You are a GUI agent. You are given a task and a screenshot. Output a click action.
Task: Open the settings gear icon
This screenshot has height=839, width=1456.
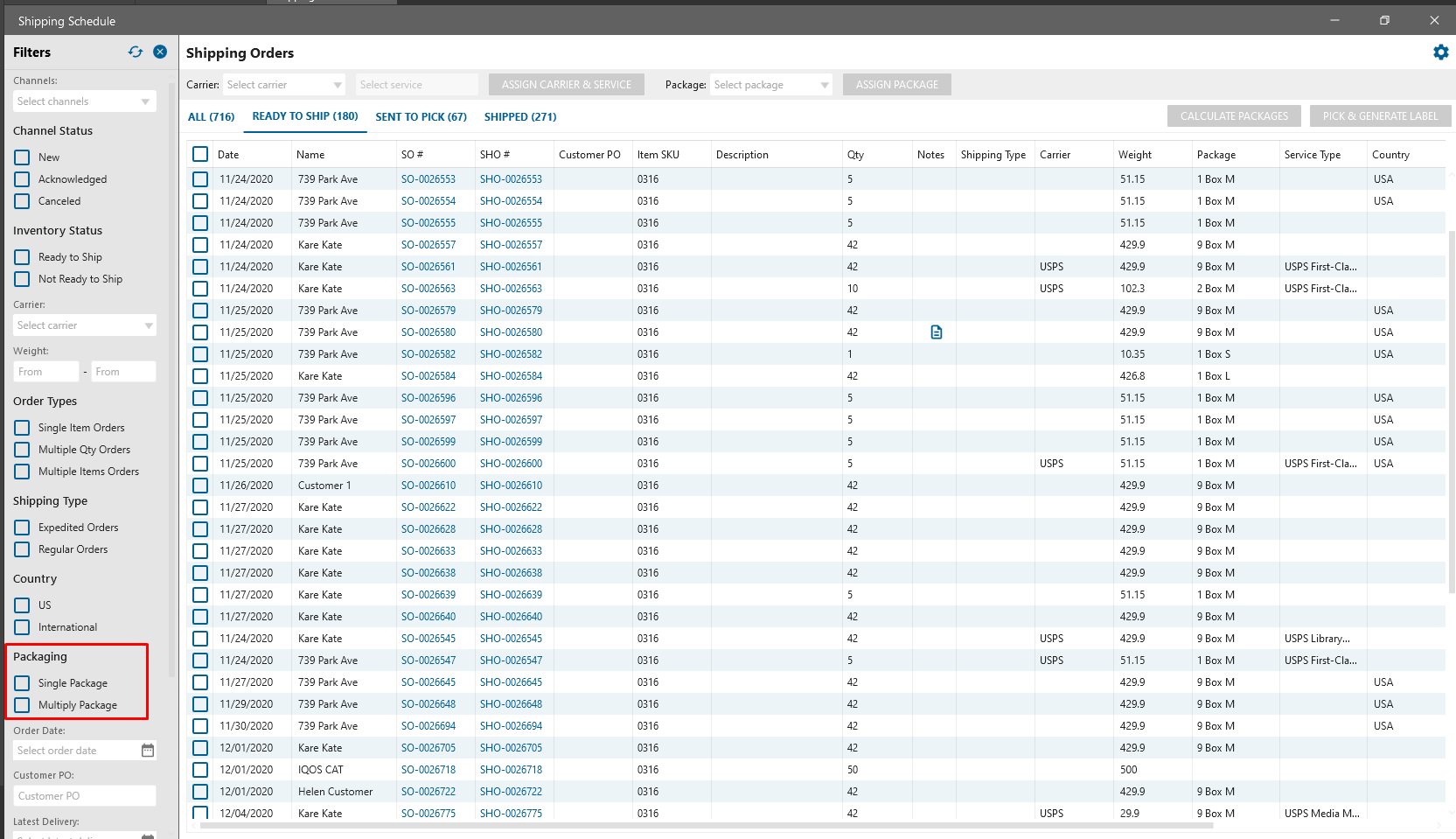(1440, 52)
